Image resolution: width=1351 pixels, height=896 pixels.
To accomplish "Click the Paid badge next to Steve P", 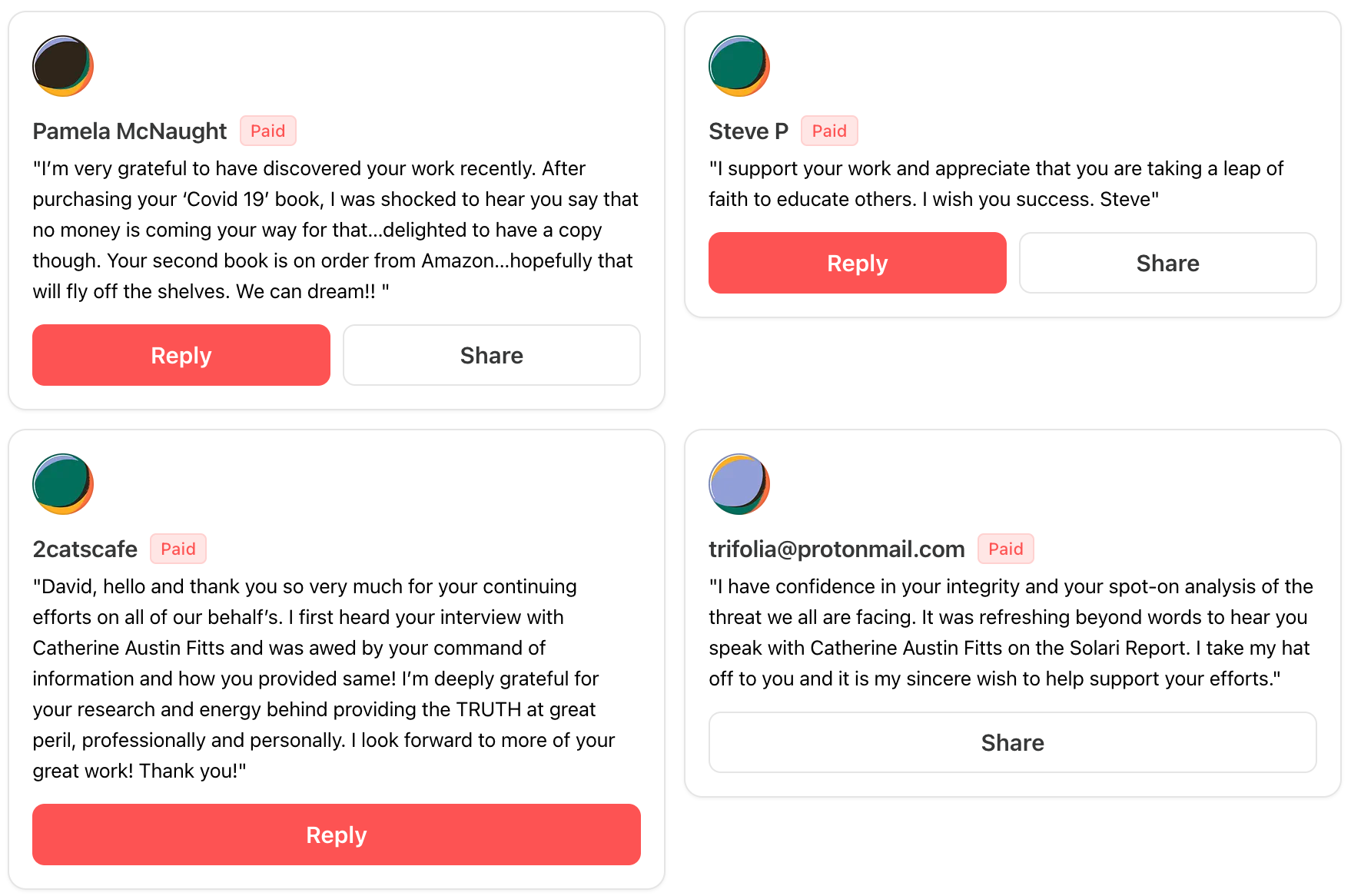I will [829, 131].
